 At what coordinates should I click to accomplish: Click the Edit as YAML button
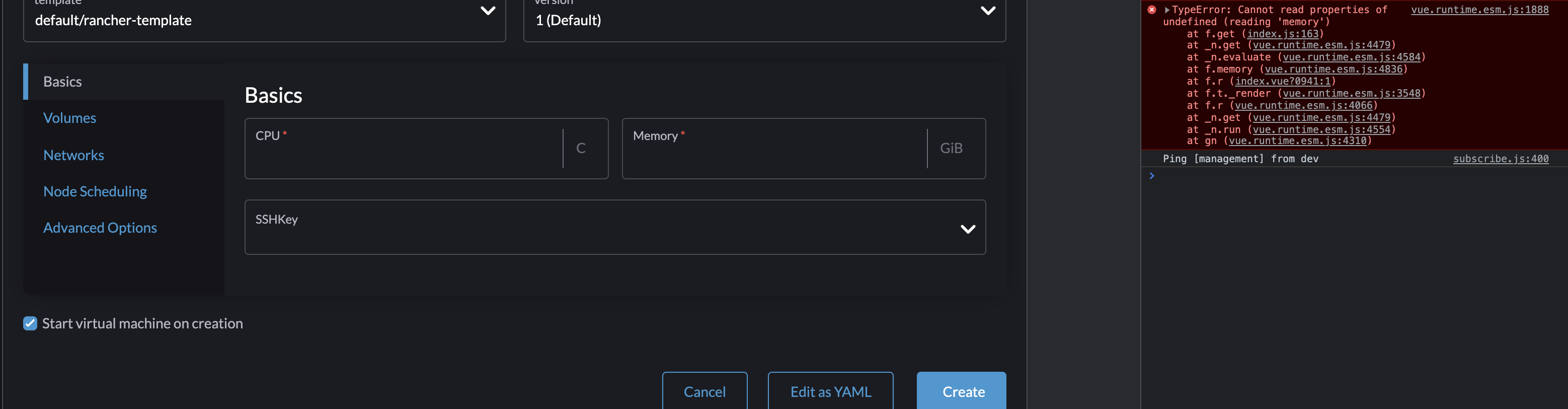click(830, 391)
